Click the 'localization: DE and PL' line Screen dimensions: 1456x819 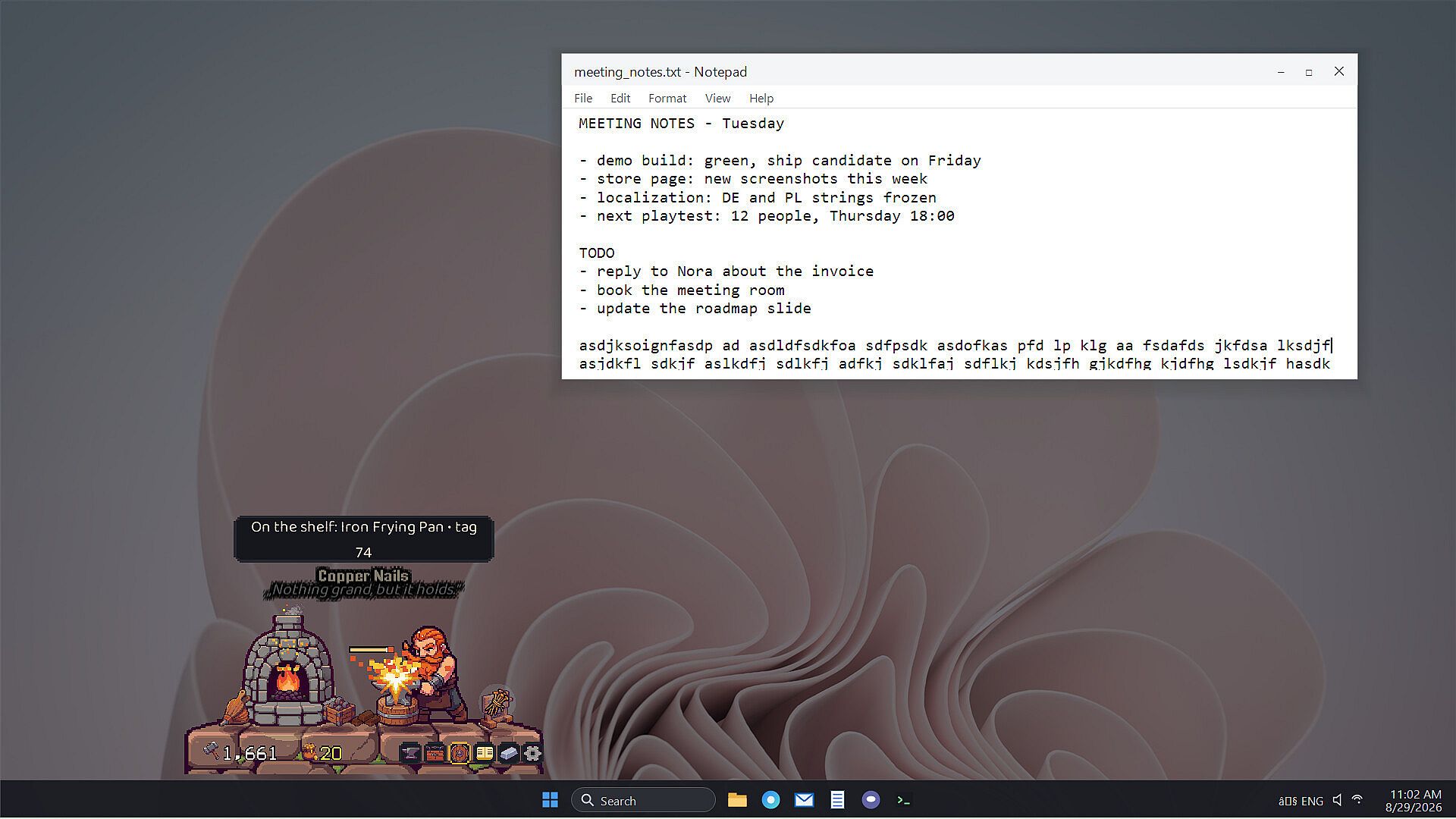pos(758,198)
